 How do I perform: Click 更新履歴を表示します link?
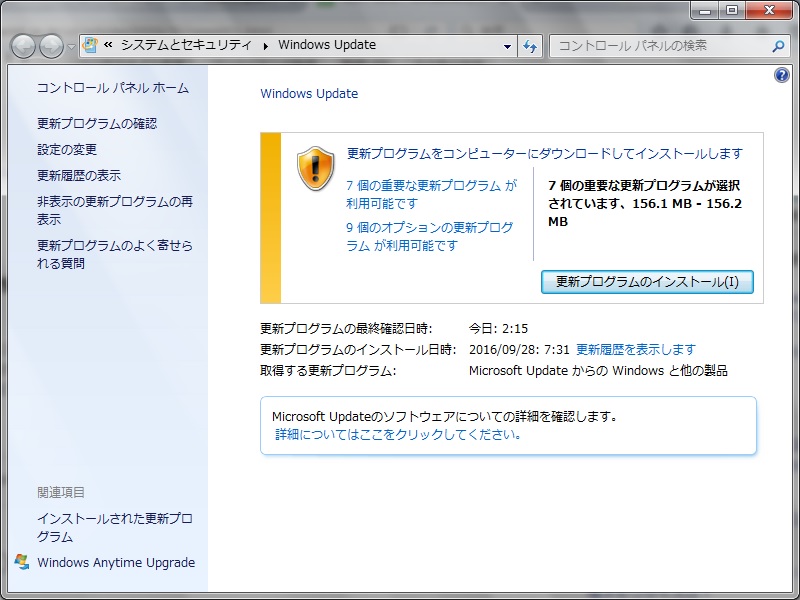[x=636, y=349]
